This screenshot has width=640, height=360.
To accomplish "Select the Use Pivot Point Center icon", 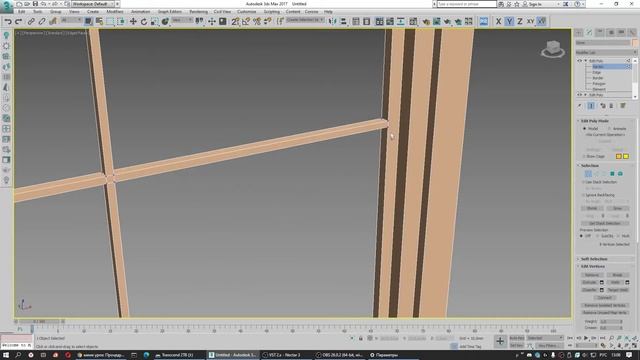I will [200, 21].
